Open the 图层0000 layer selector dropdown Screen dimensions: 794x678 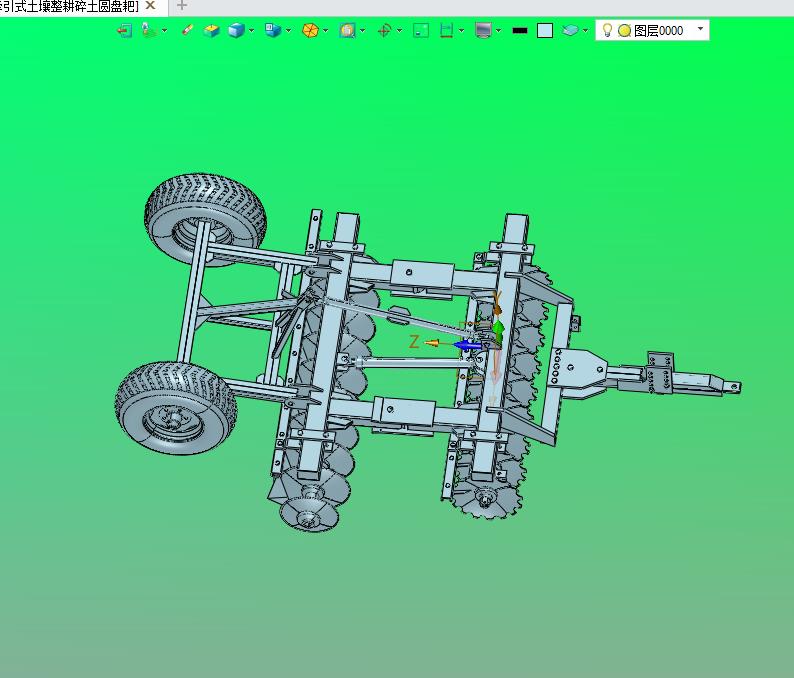(700, 29)
